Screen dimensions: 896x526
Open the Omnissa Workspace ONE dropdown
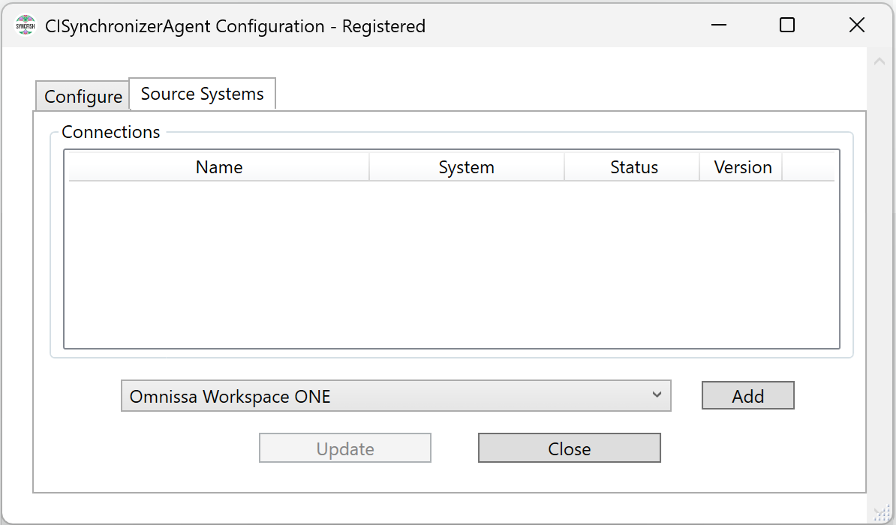point(396,396)
